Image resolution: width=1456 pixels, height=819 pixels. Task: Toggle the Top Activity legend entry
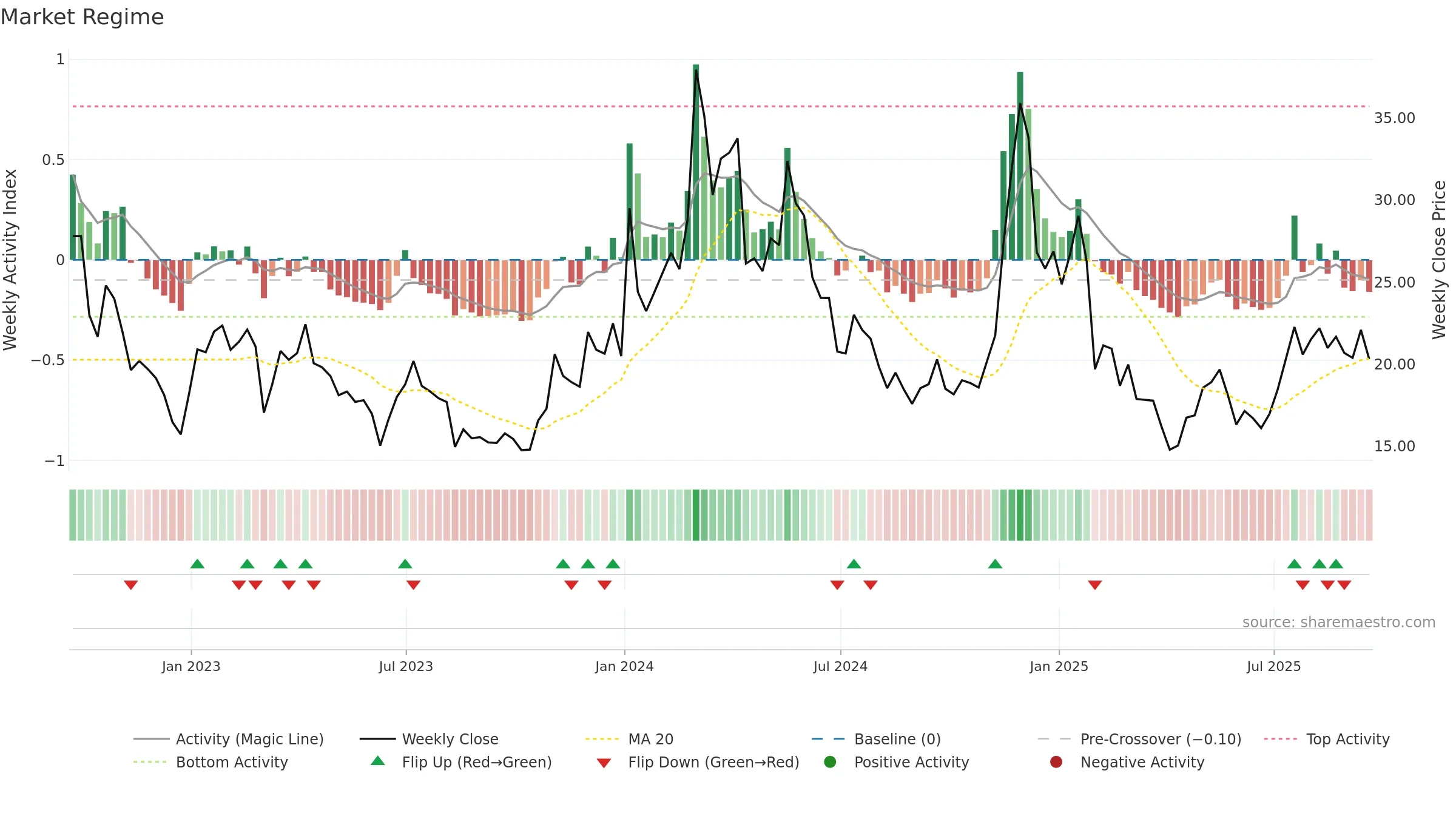tap(1327, 739)
